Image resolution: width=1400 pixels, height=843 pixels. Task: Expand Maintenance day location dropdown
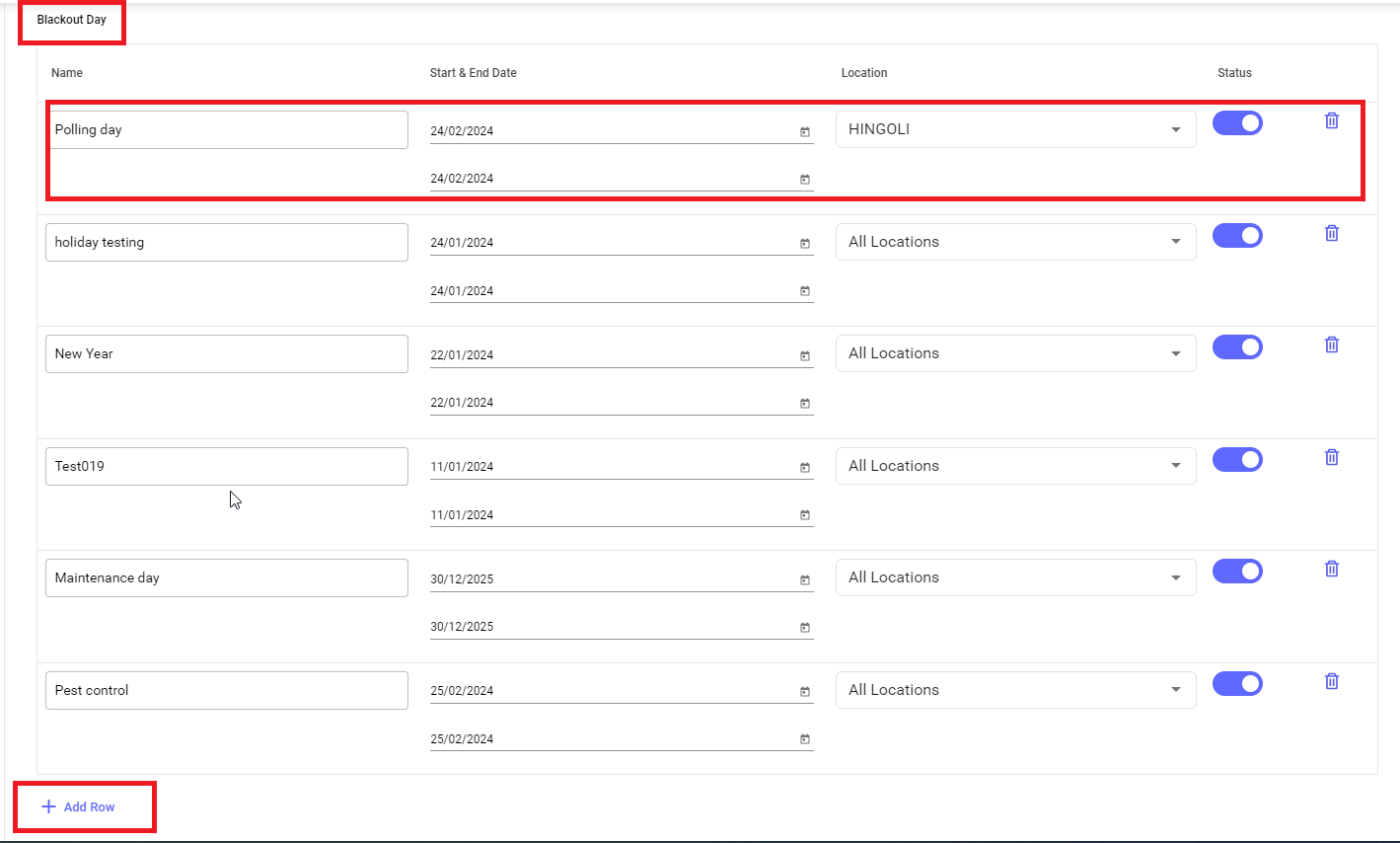pos(1015,577)
